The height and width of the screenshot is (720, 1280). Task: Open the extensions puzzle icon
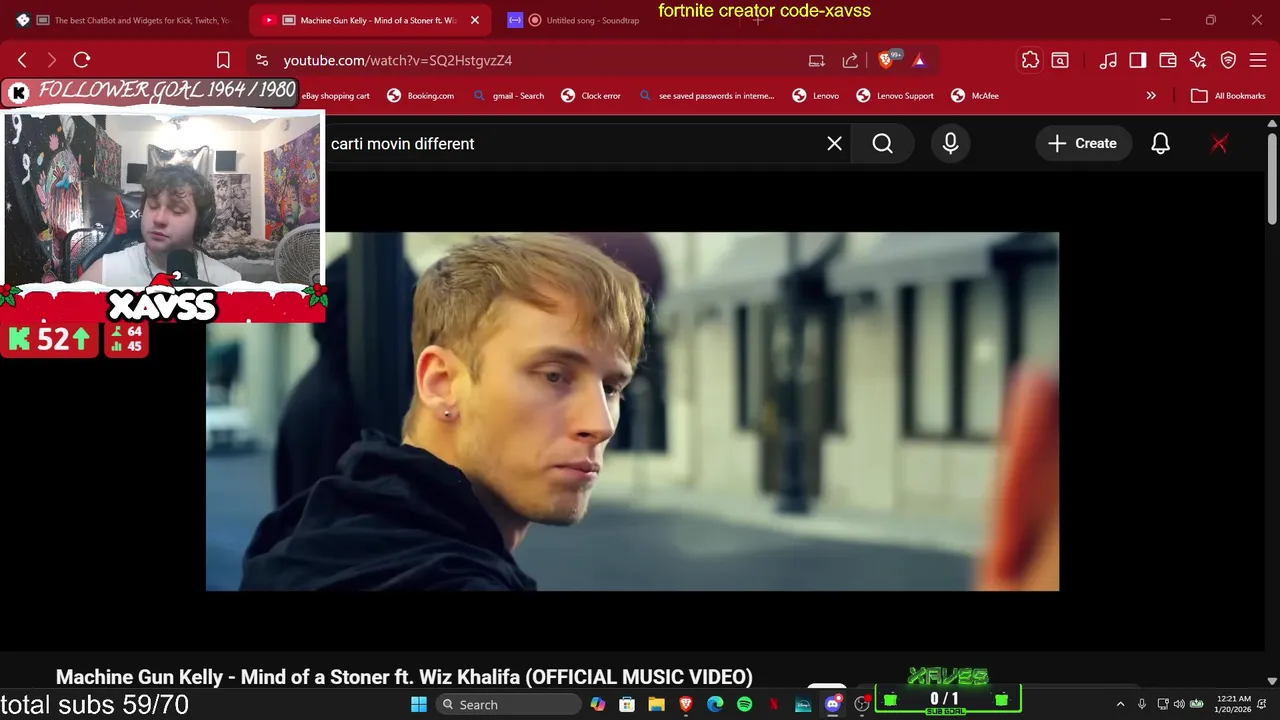coord(1030,60)
